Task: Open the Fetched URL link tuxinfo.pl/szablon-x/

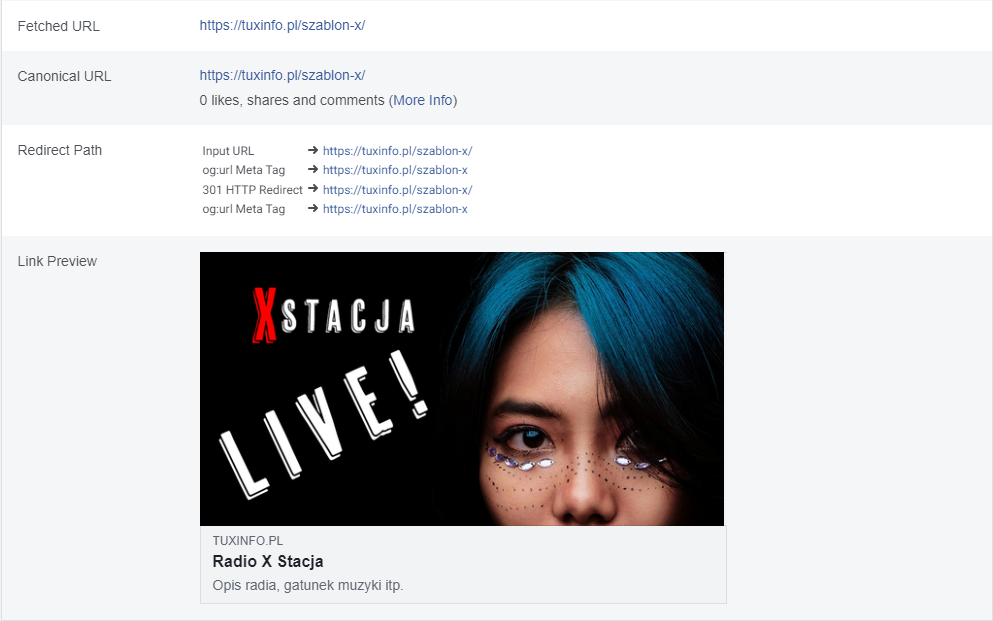Action: (x=282, y=25)
